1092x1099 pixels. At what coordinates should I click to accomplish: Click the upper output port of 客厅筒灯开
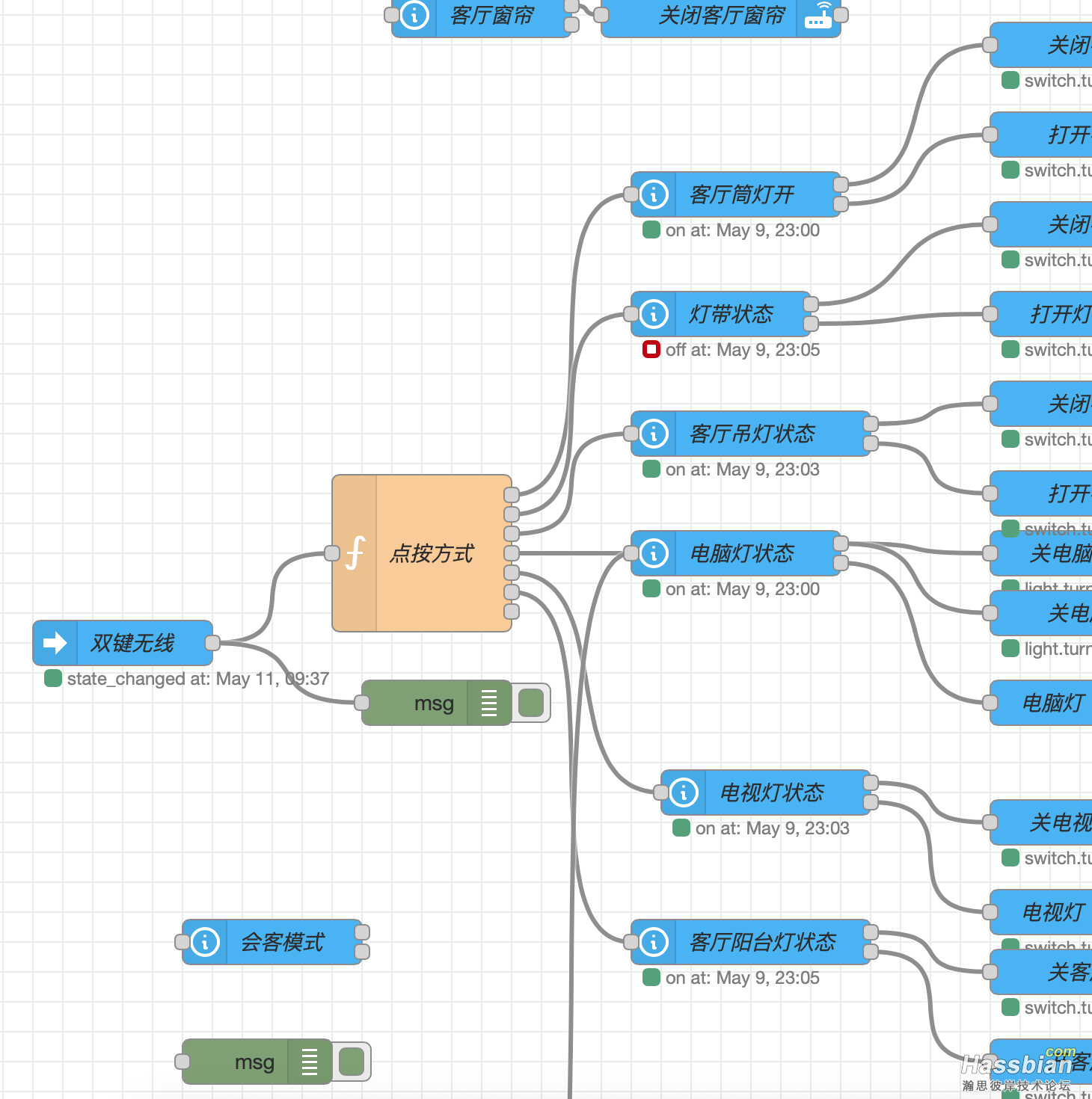point(841,185)
